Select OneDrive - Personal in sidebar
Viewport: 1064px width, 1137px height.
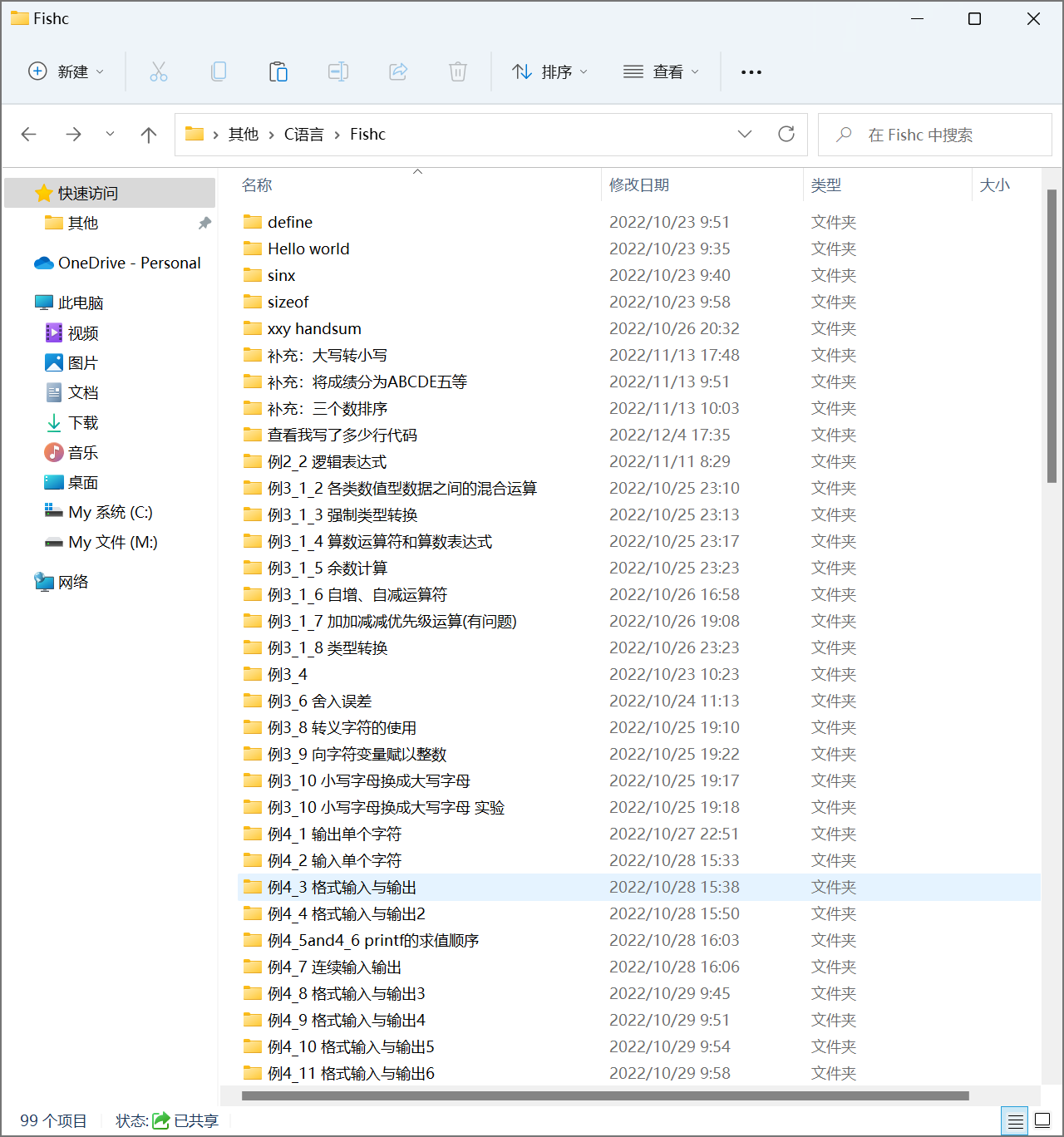tap(129, 263)
